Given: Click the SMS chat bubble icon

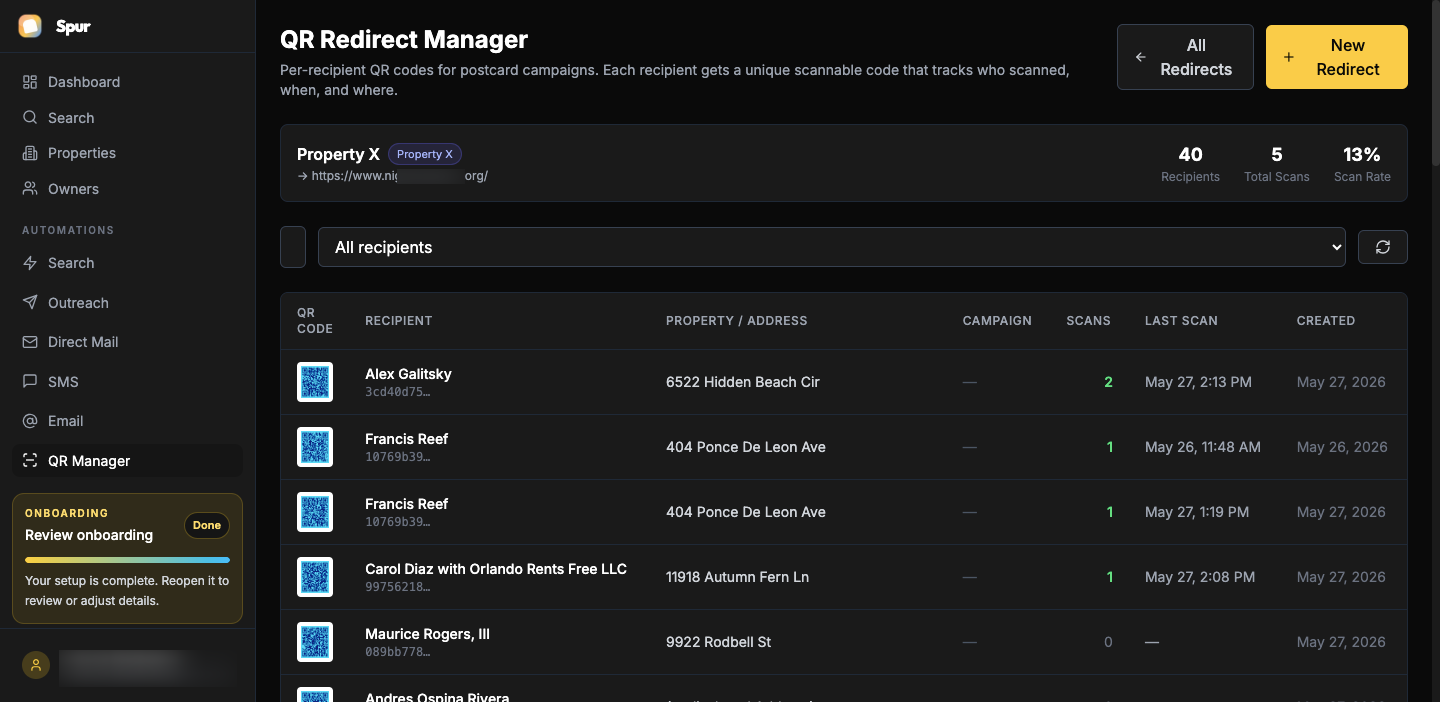Looking at the screenshot, I should (30, 381).
